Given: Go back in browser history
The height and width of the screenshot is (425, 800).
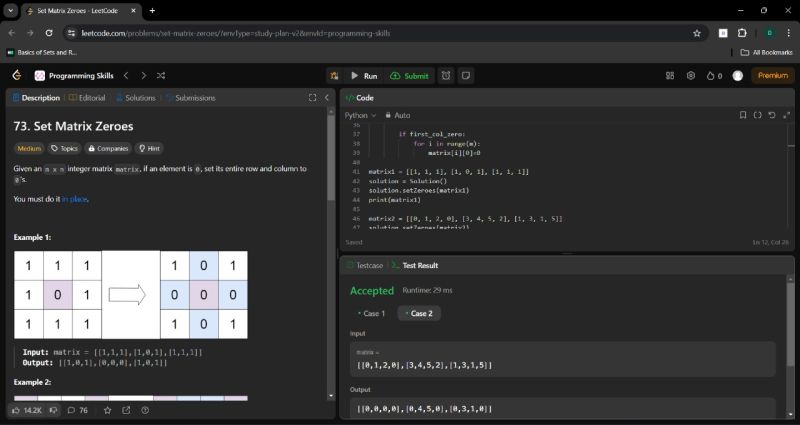Looking at the screenshot, I should [12, 33].
